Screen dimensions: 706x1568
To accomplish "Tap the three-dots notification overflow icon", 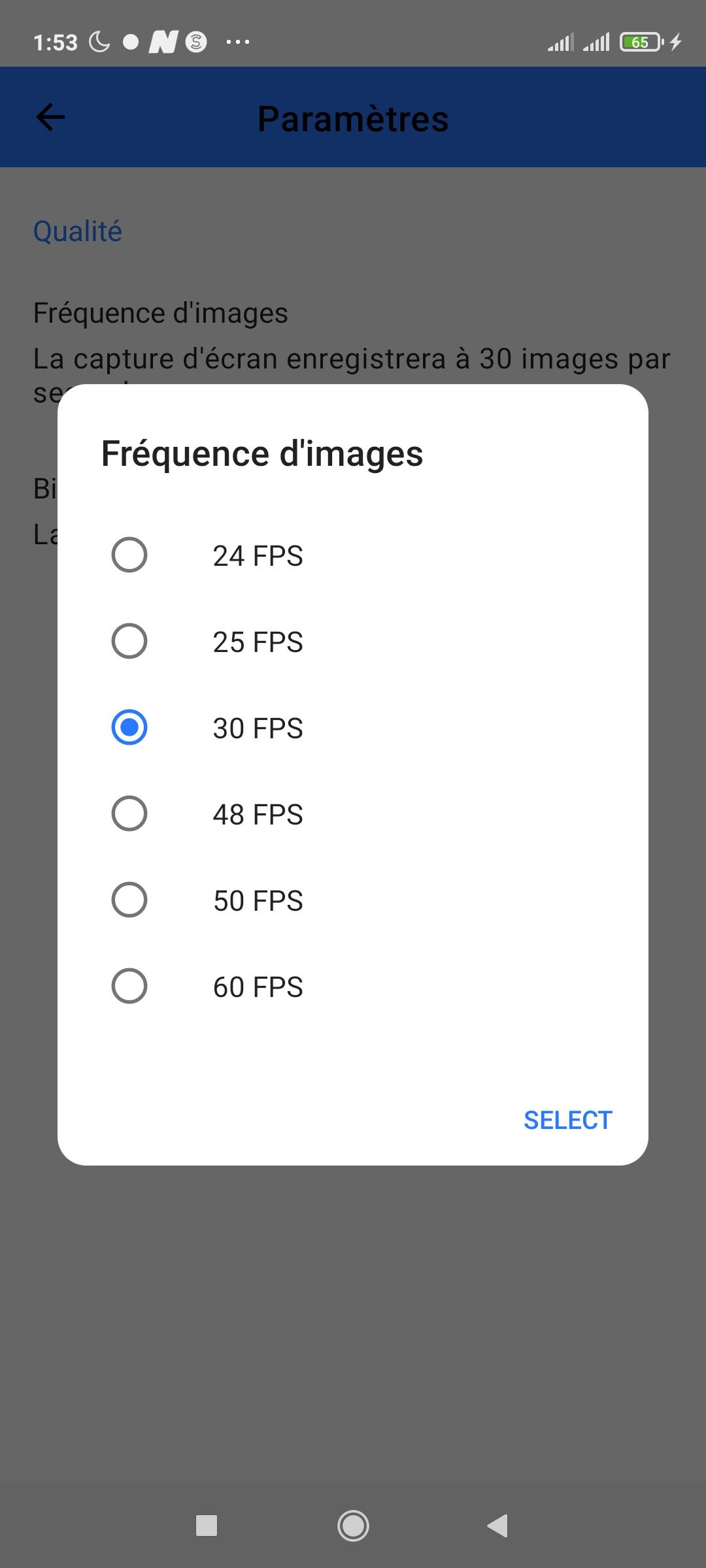I will tap(238, 42).
